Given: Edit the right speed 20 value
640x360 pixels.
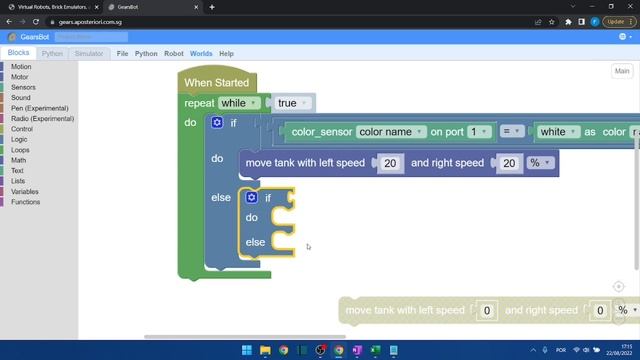Looking at the screenshot, I should (509, 163).
